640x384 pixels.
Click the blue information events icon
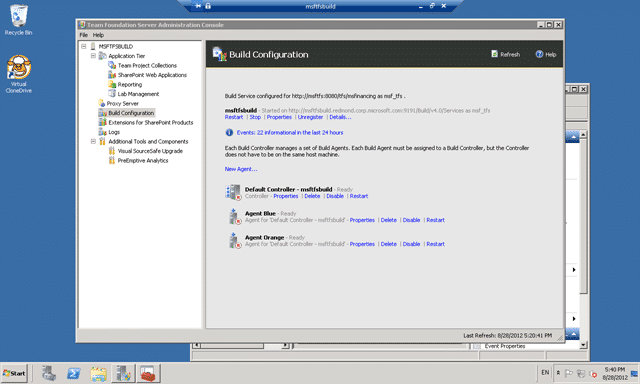point(229,132)
